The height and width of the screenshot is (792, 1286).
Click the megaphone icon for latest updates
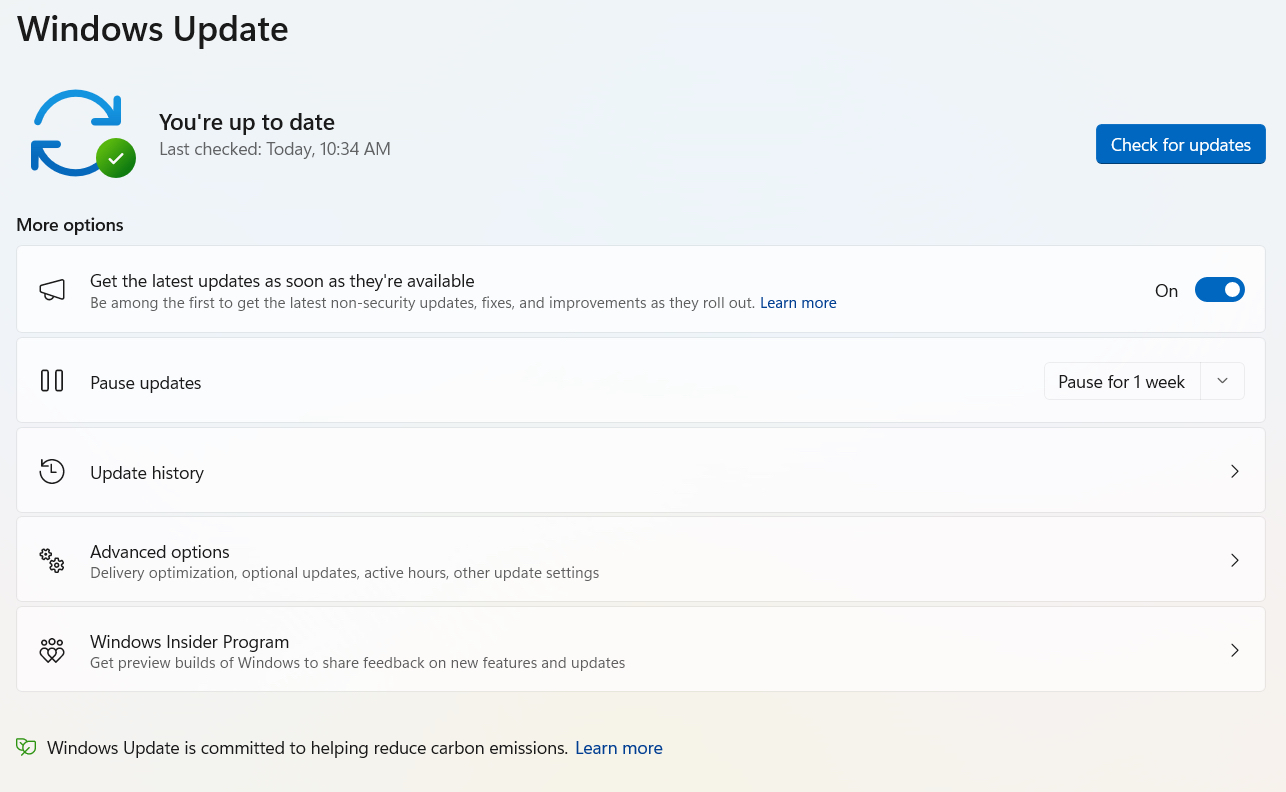(52, 290)
